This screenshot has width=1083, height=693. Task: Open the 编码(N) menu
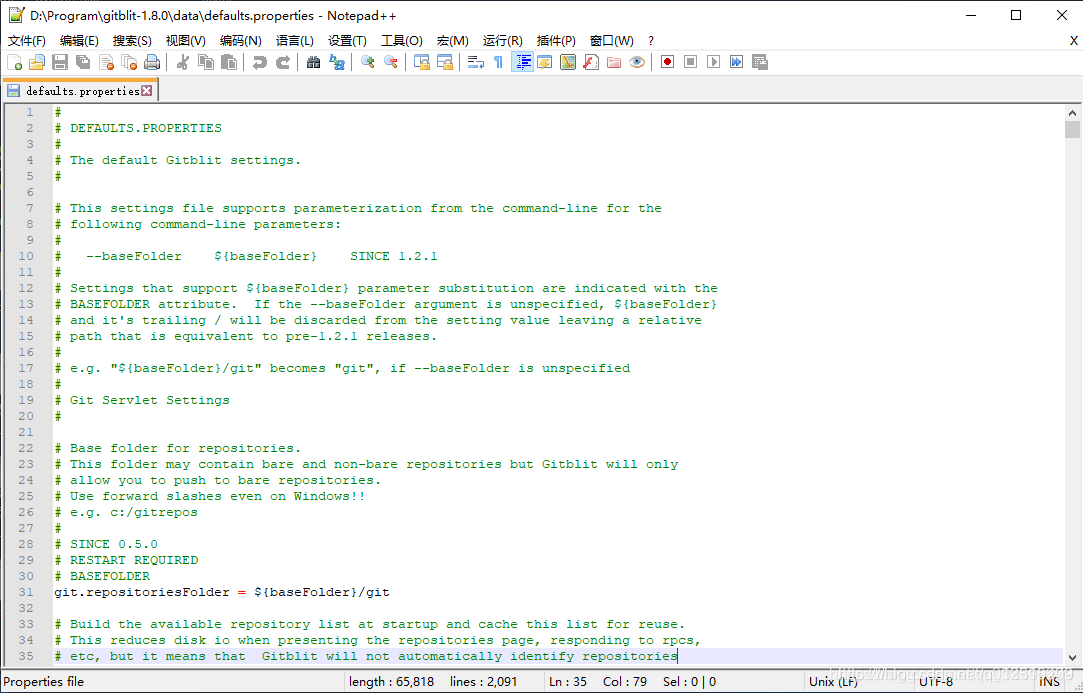[240, 41]
